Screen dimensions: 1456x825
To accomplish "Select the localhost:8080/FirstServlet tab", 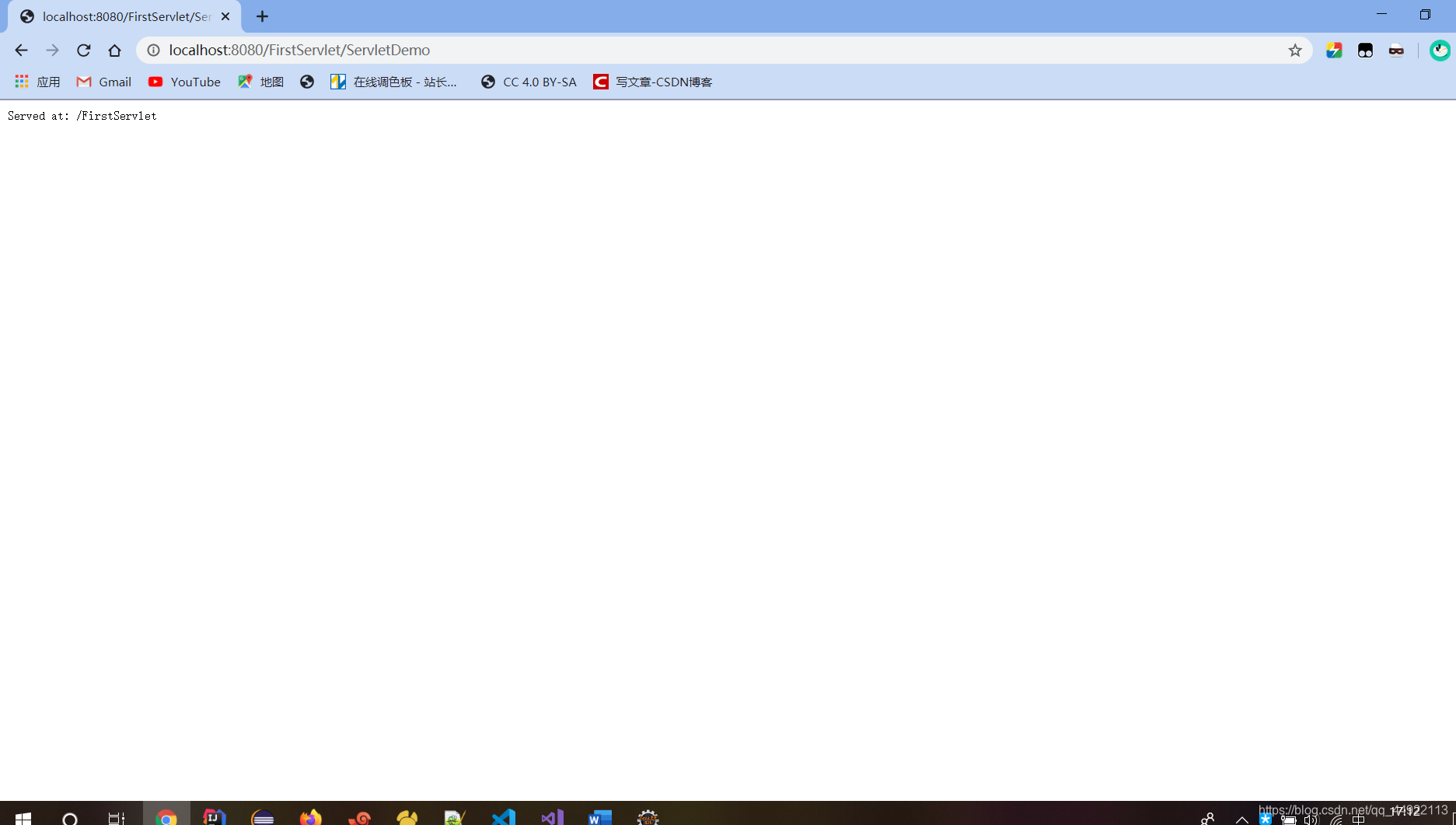I will (x=124, y=16).
